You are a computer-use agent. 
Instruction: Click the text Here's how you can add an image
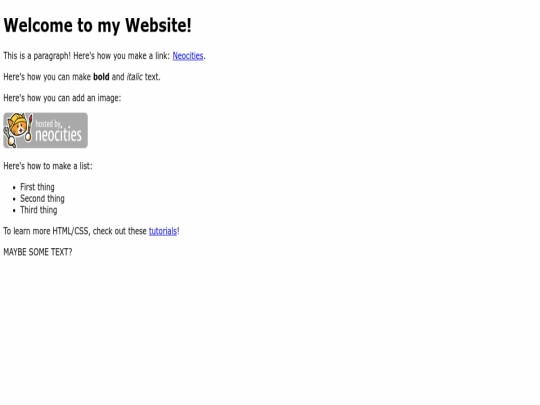coord(62,98)
